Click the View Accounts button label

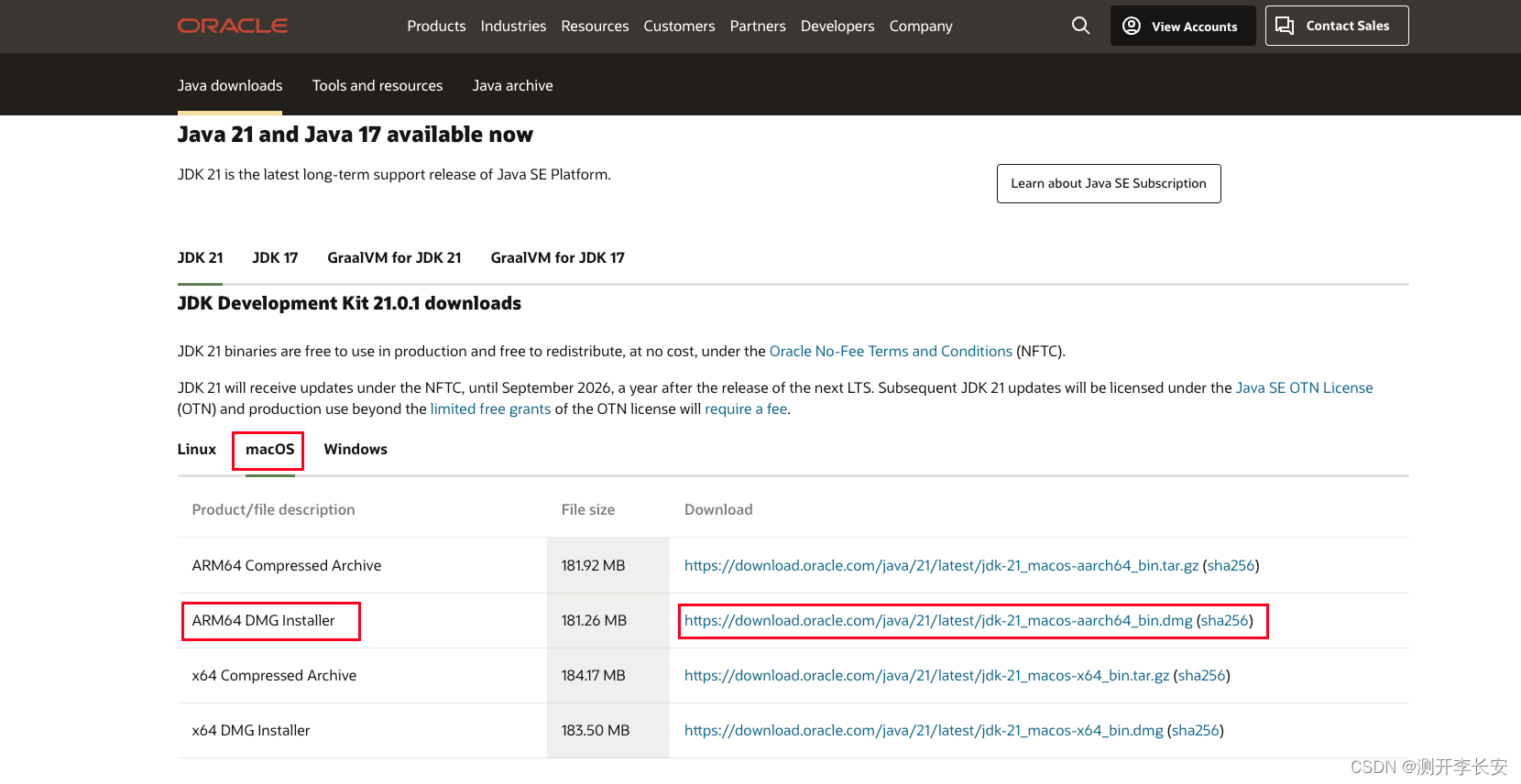(1194, 27)
